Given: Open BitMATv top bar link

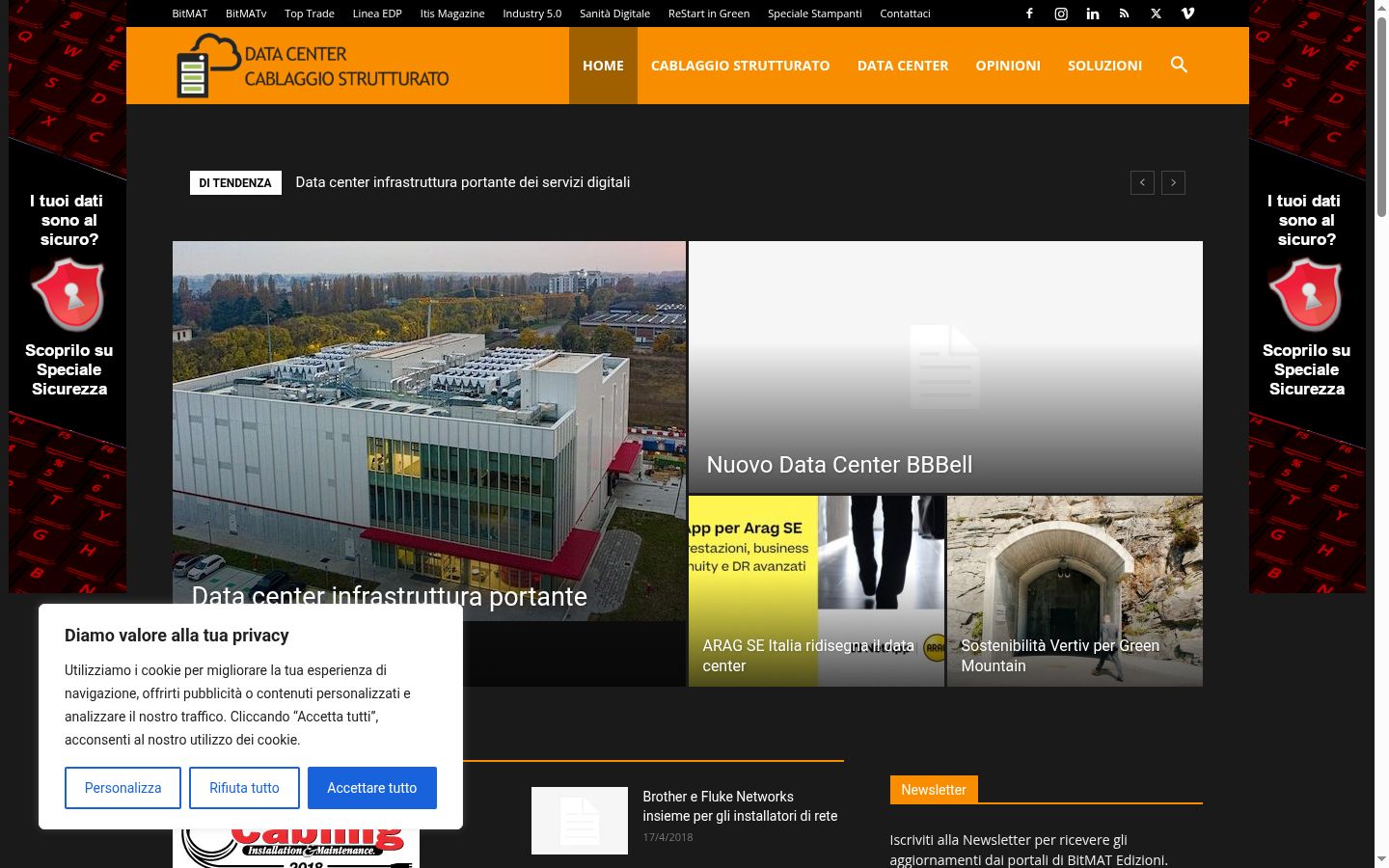Looking at the screenshot, I should point(246,14).
